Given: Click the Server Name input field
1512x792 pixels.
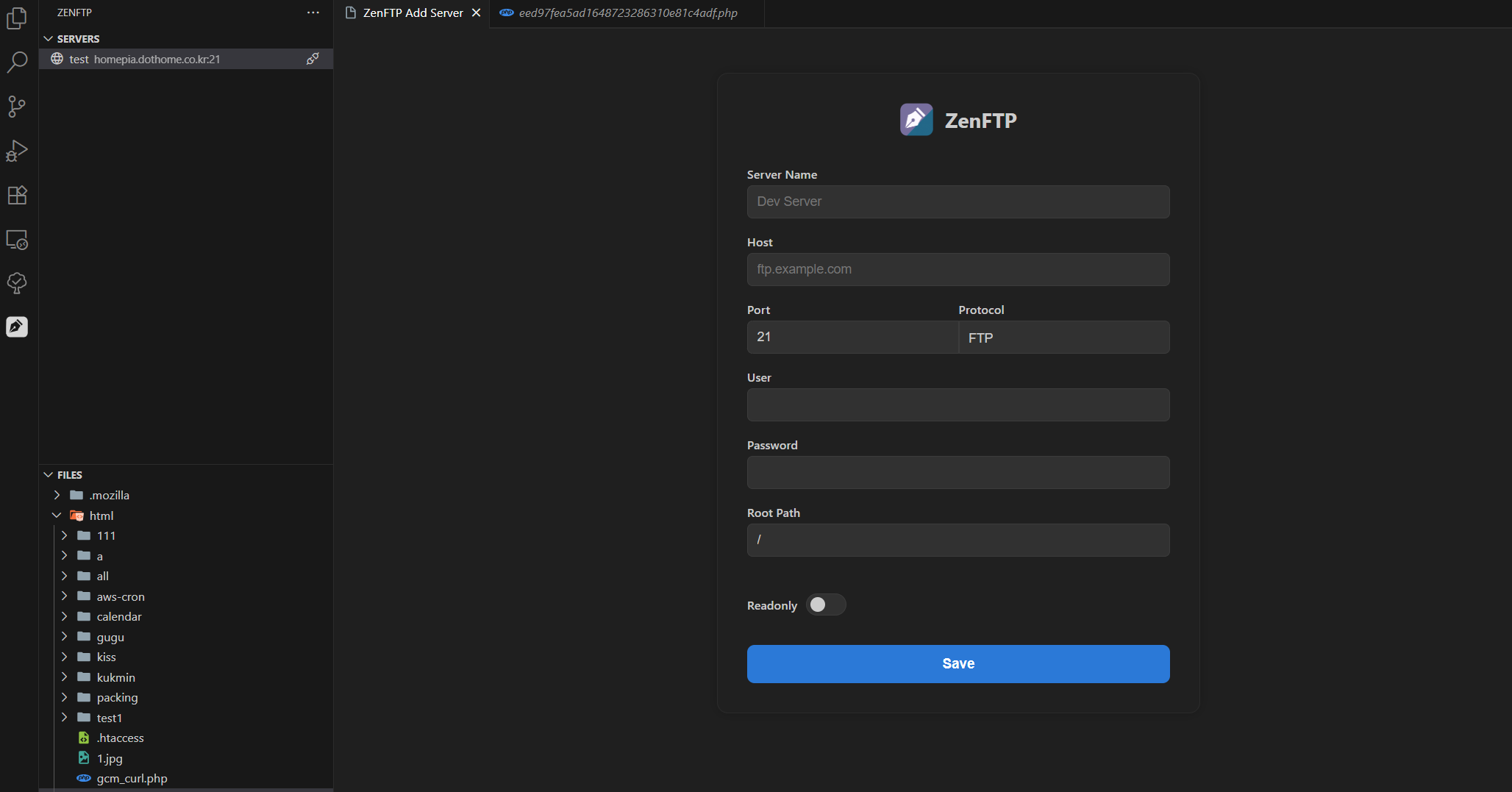Looking at the screenshot, I should pos(958,201).
